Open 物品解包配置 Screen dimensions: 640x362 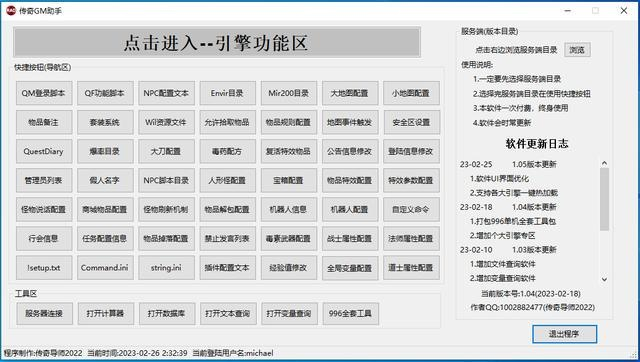[x=228, y=209]
